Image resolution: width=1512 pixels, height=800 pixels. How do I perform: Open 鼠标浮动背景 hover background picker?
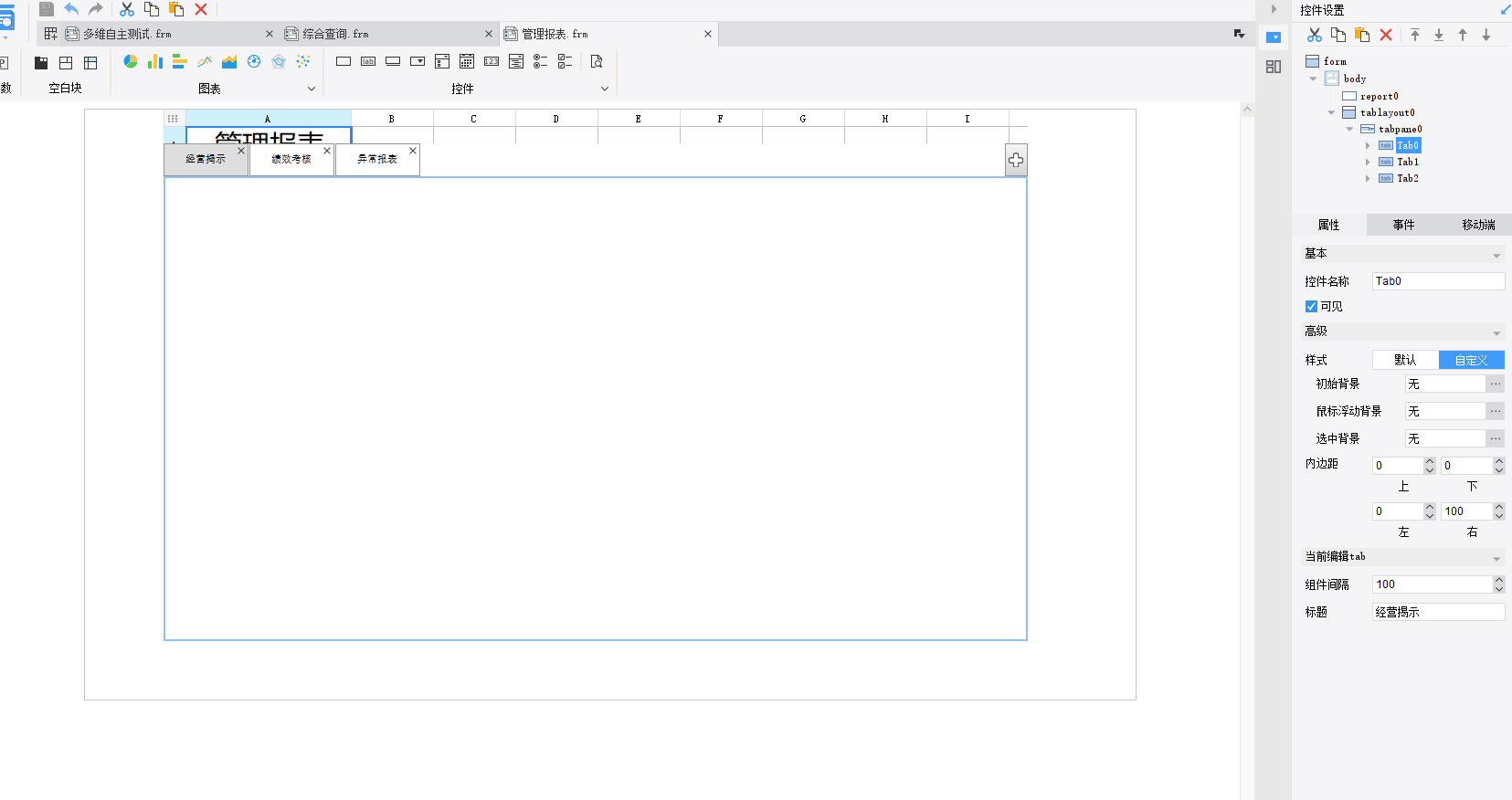(1496, 412)
